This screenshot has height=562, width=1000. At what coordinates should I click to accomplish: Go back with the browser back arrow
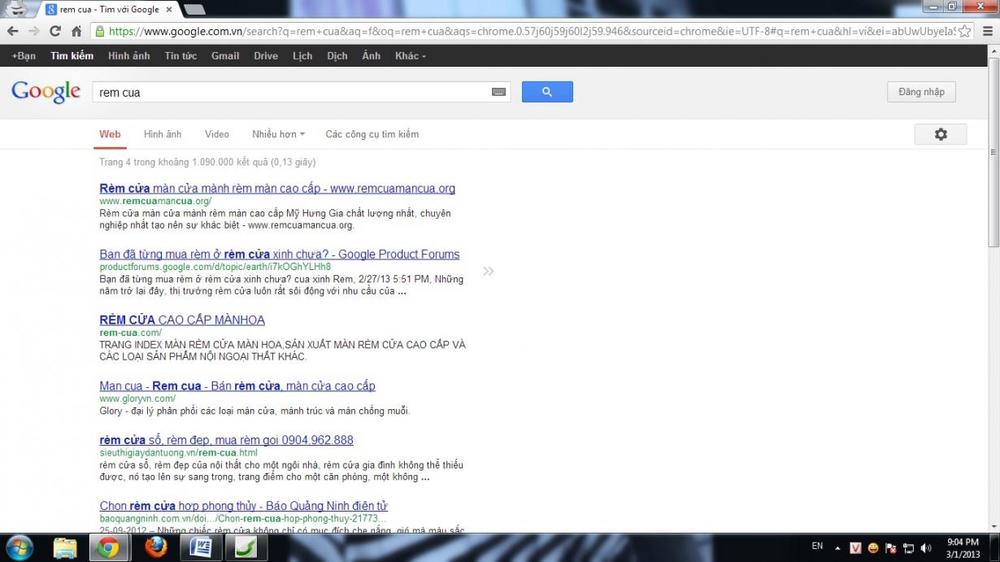pos(12,31)
